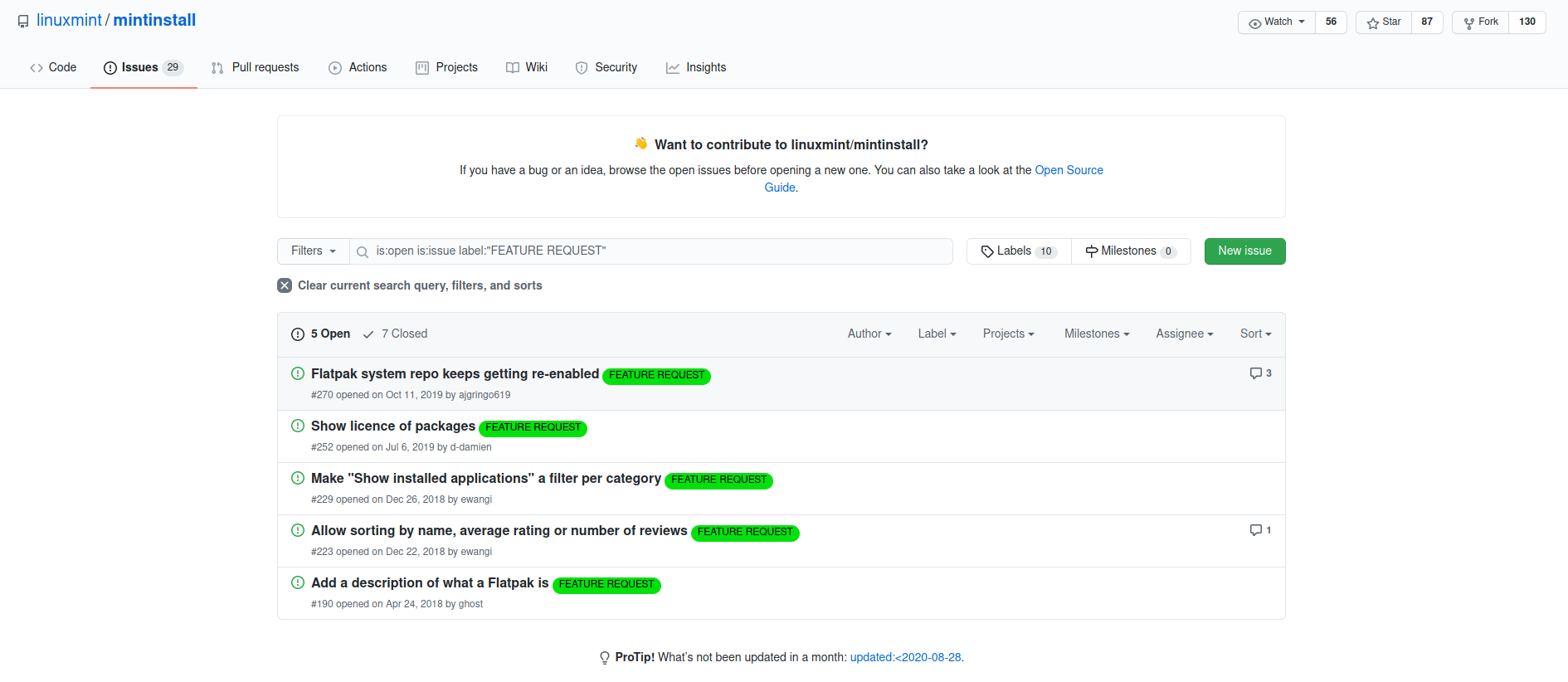
Task: Open the linuxmint owner link
Action: point(69,20)
